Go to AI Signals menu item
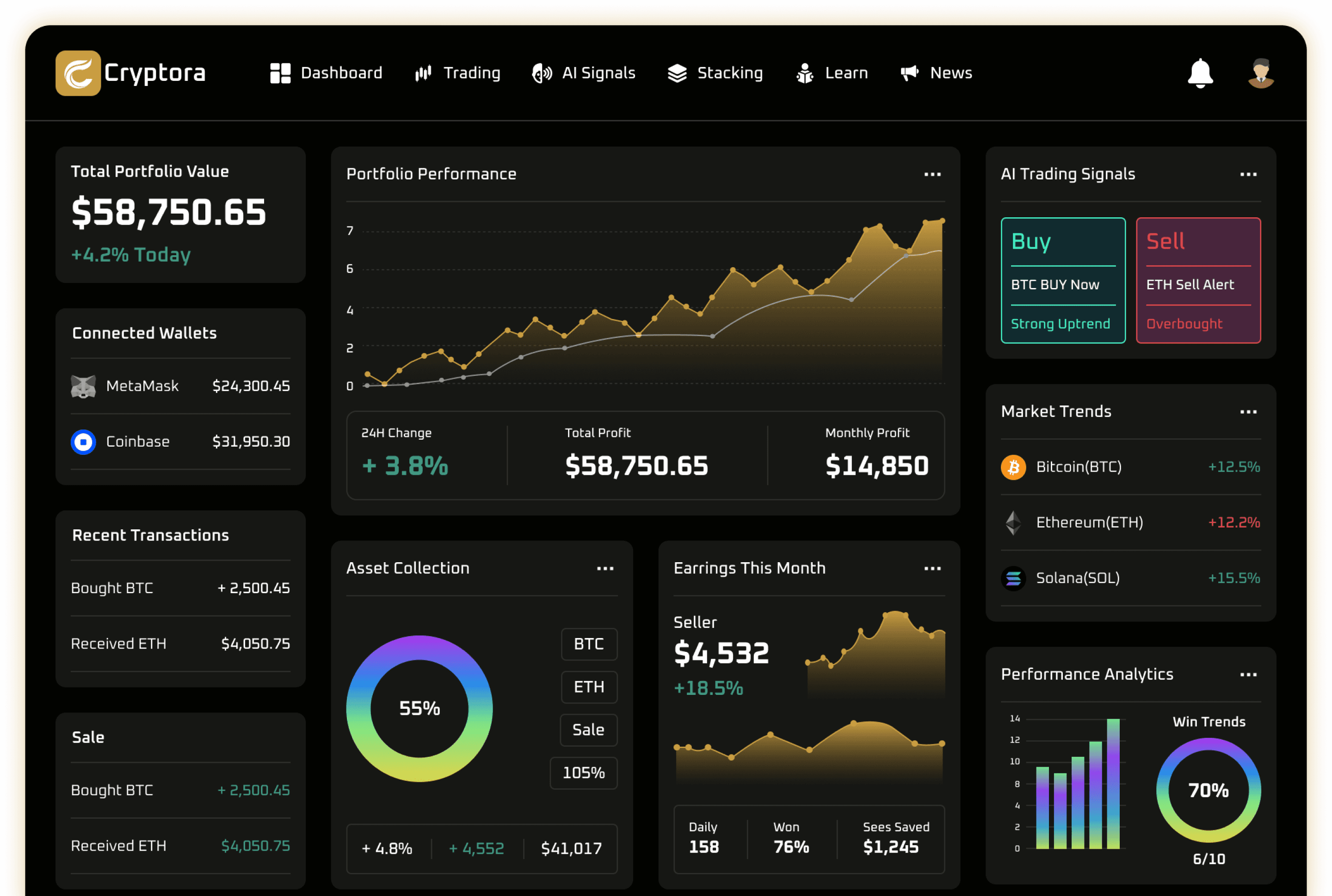This screenshot has height=896, width=1332. pos(583,73)
